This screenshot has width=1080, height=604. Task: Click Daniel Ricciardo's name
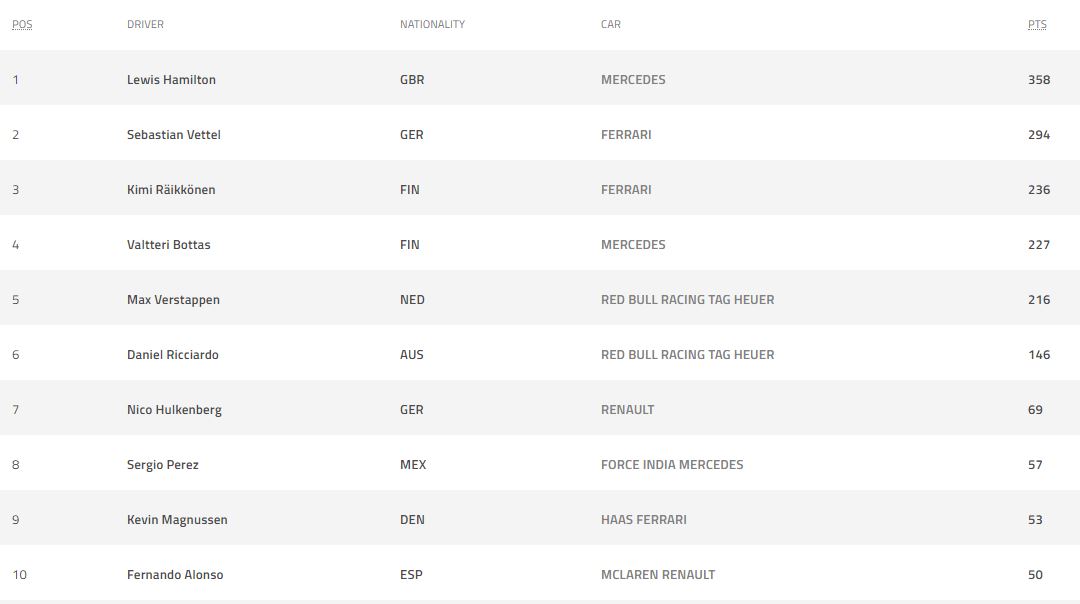pyautogui.click(x=173, y=355)
